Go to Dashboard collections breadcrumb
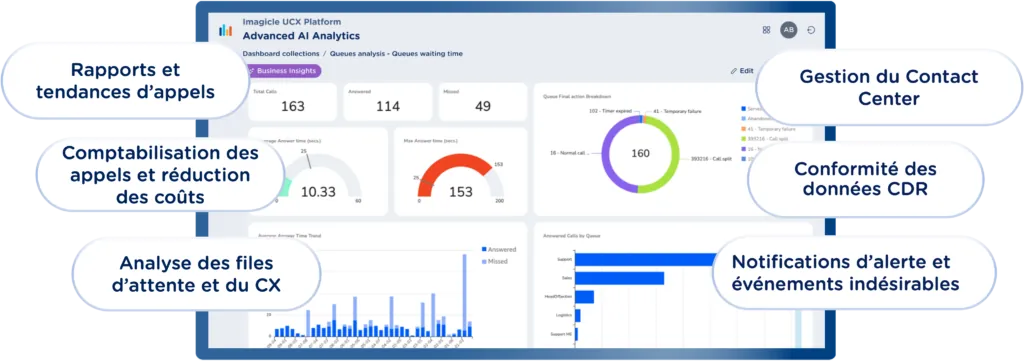Image resolution: width=1024 pixels, height=361 pixels. pyautogui.click(x=281, y=54)
